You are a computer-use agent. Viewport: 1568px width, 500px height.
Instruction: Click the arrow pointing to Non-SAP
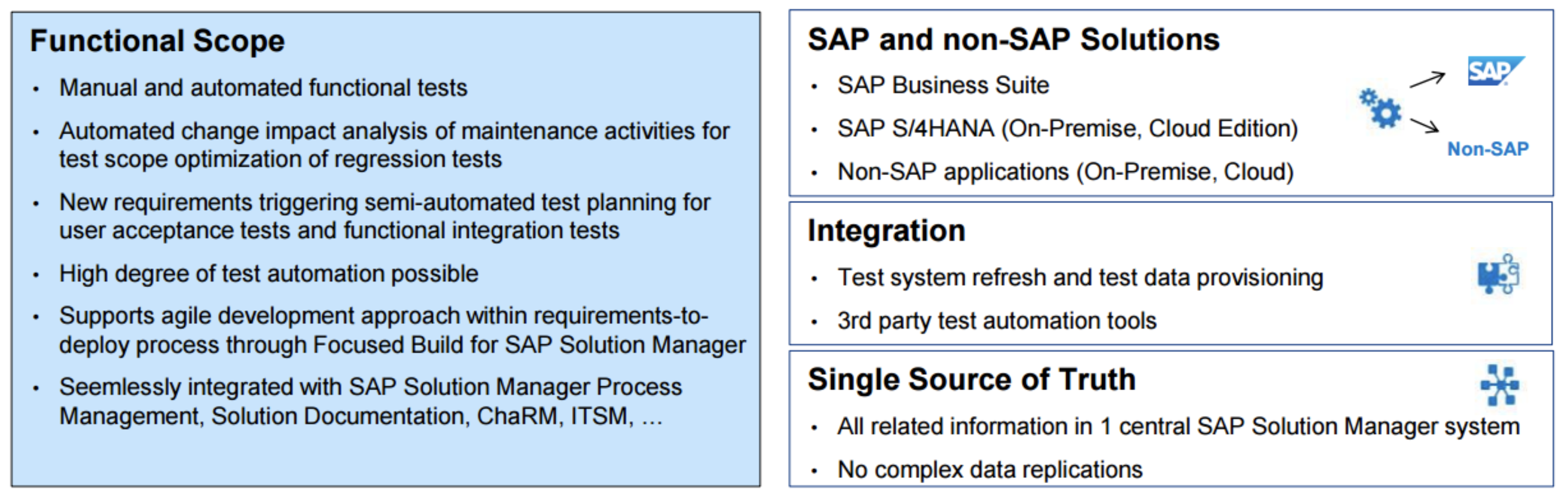coord(1424,125)
